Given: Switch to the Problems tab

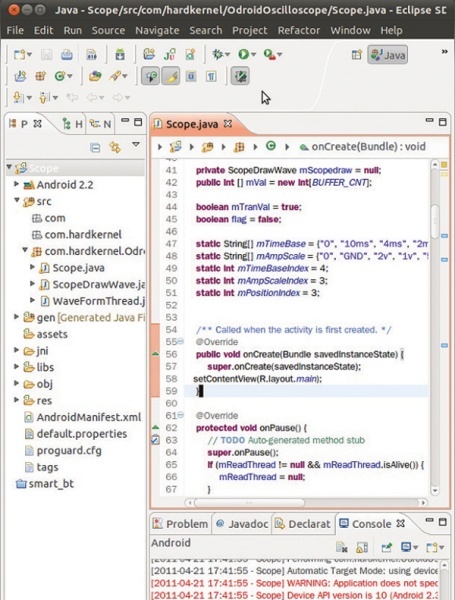Looking at the screenshot, I should 180,524.
